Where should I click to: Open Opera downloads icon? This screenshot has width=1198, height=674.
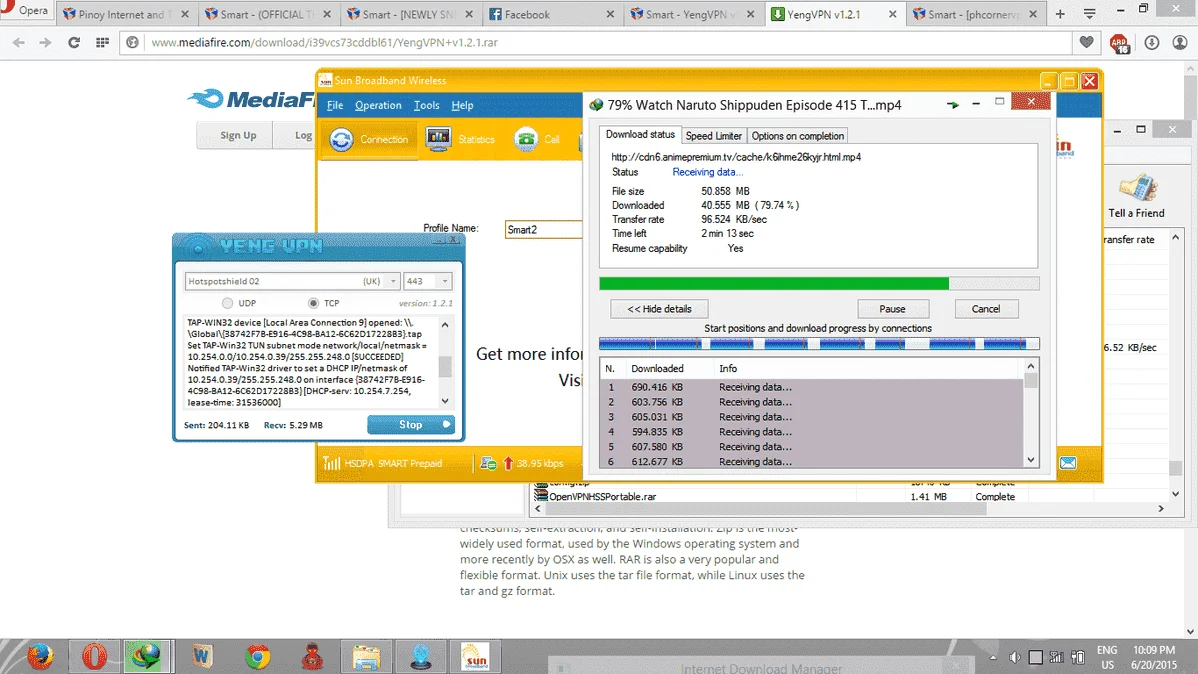pyautogui.click(x=1151, y=43)
